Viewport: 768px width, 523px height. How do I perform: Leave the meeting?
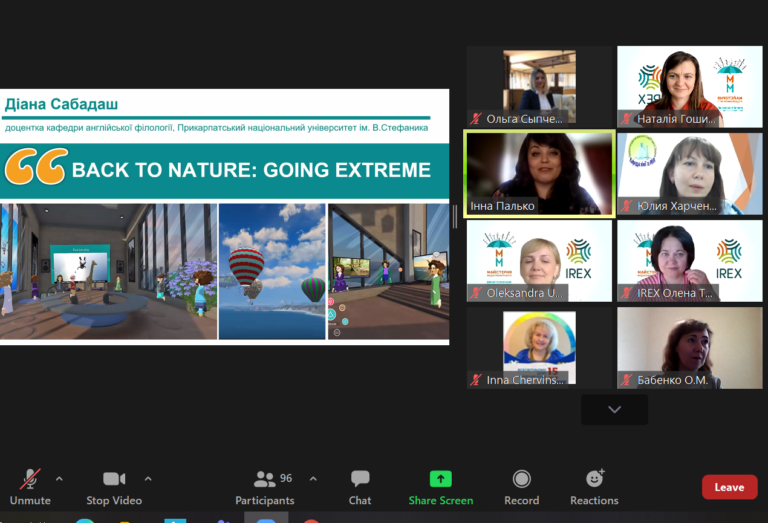(729, 487)
